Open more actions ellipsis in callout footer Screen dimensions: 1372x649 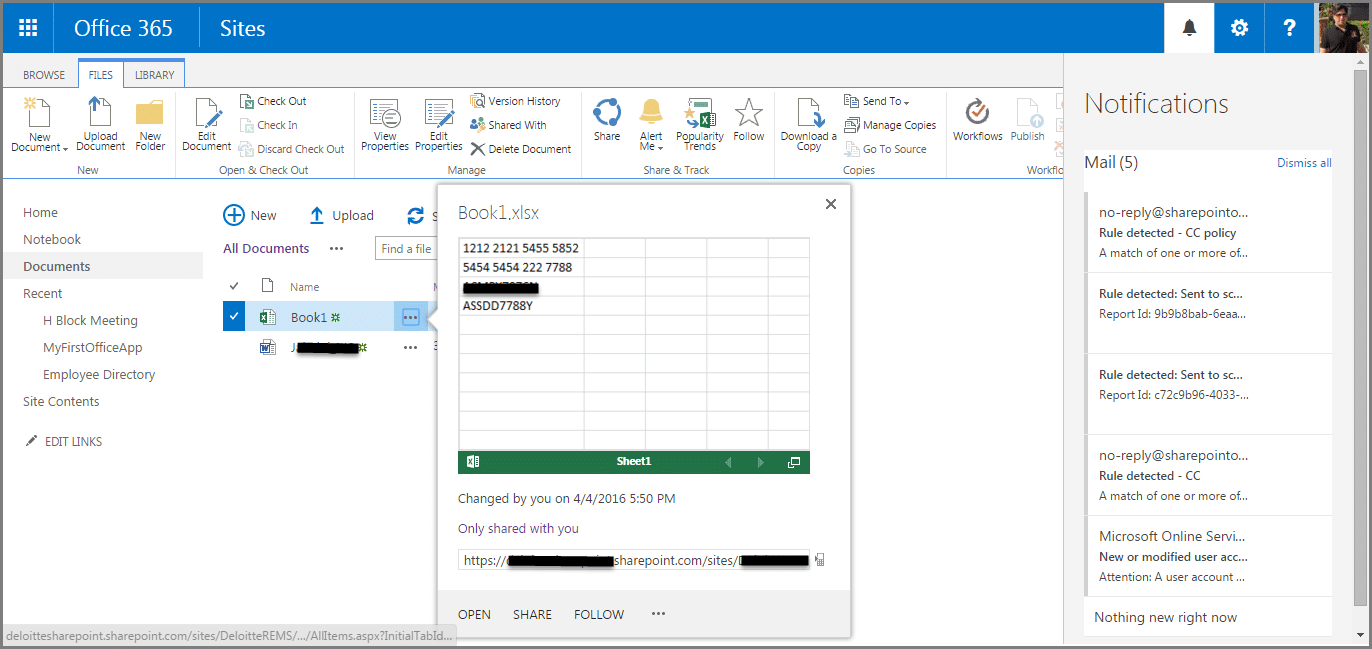(x=658, y=614)
